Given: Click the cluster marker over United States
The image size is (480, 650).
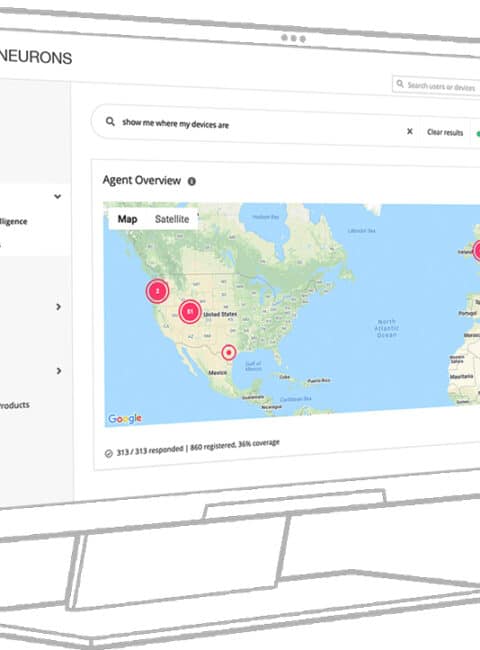Looking at the screenshot, I should pyautogui.click(x=190, y=311).
